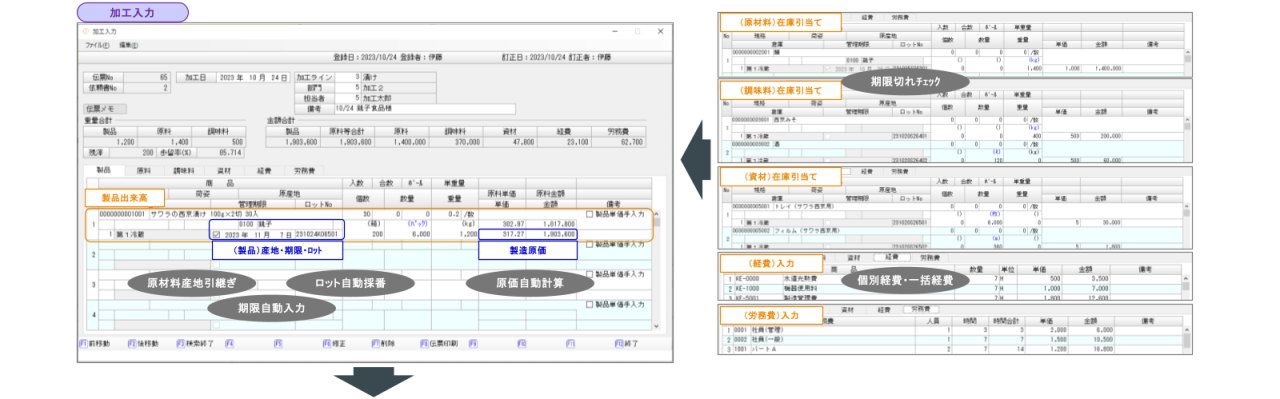Switch to the 原料 tab in main window
Screen dimensions: 1280x399
pos(143,171)
